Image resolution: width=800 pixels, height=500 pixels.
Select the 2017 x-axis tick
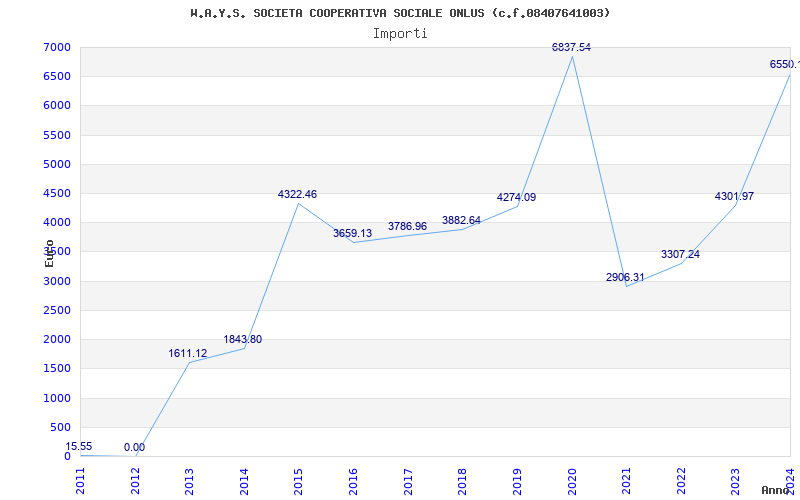click(408, 481)
